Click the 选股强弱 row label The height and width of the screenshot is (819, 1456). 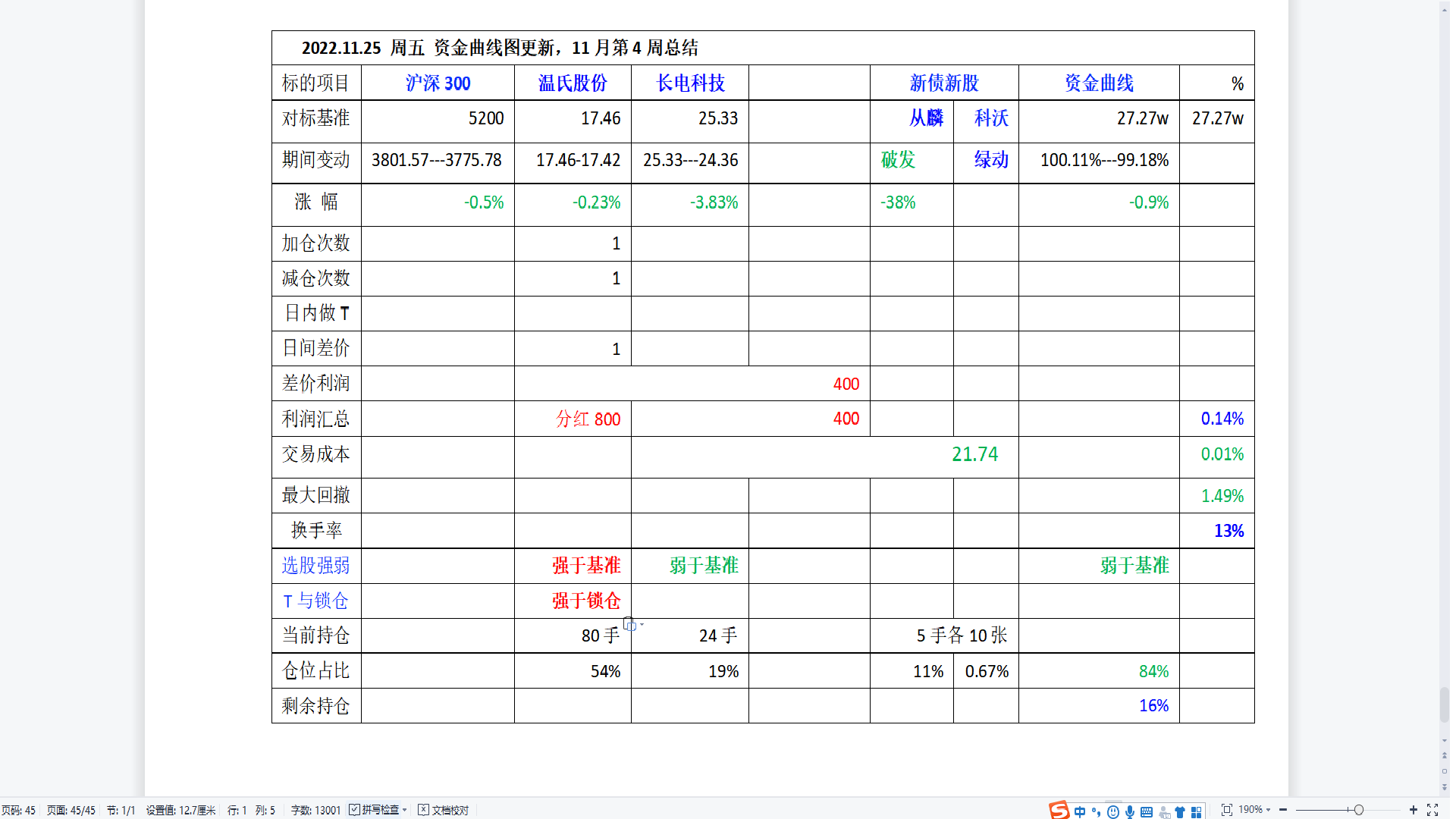[x=316, y=566]
